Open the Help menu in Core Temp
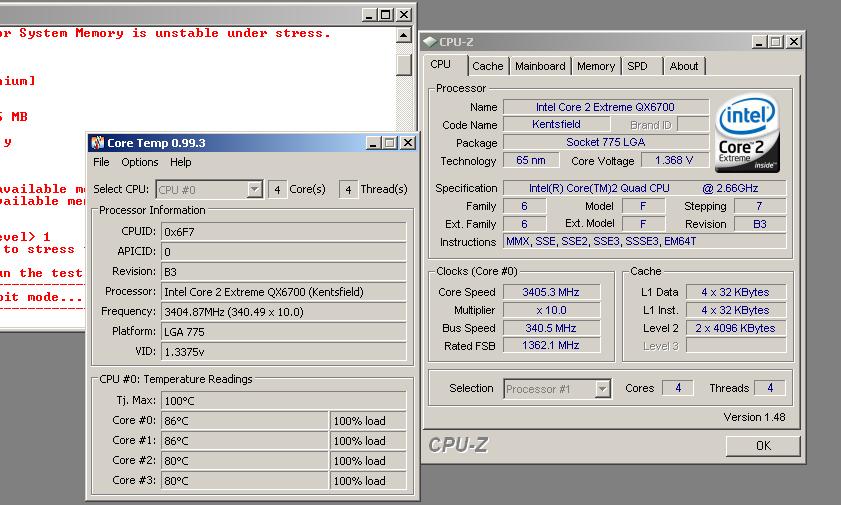This screenshot has width=841, height=505. (x=181, y=162)
